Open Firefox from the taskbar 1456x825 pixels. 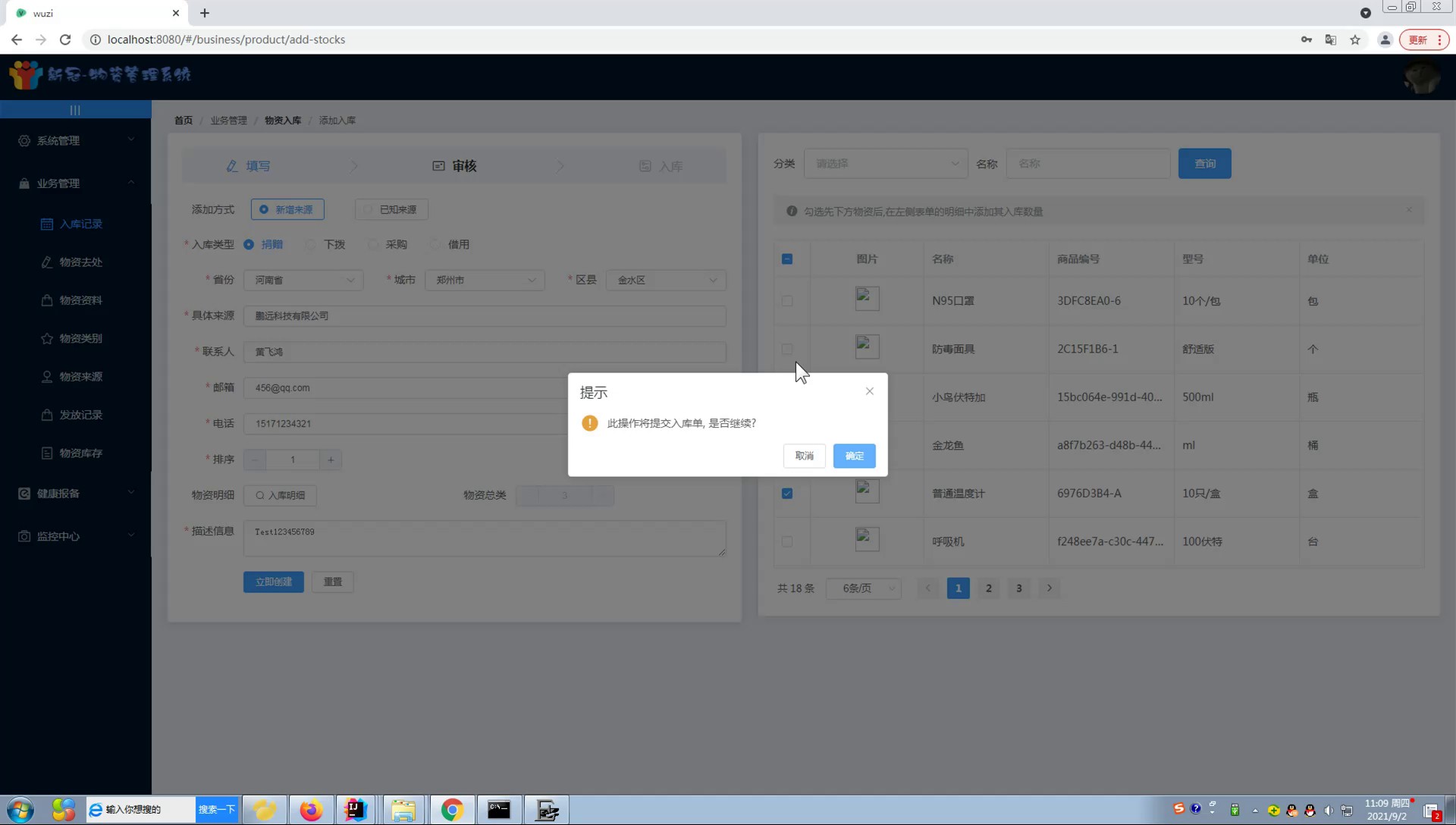click(x=311, y=810)
